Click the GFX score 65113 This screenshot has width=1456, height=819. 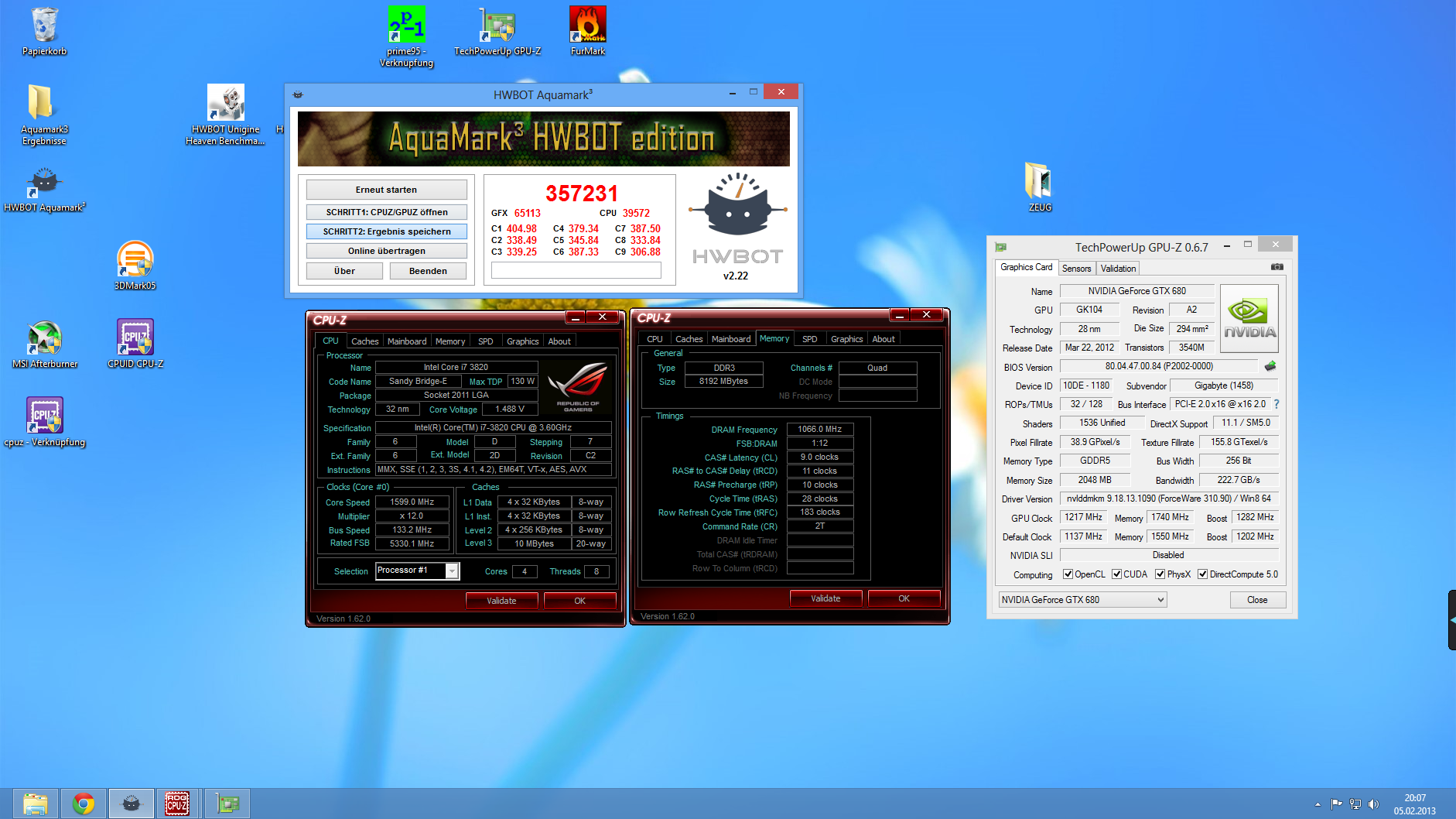[x=528, y=213]
